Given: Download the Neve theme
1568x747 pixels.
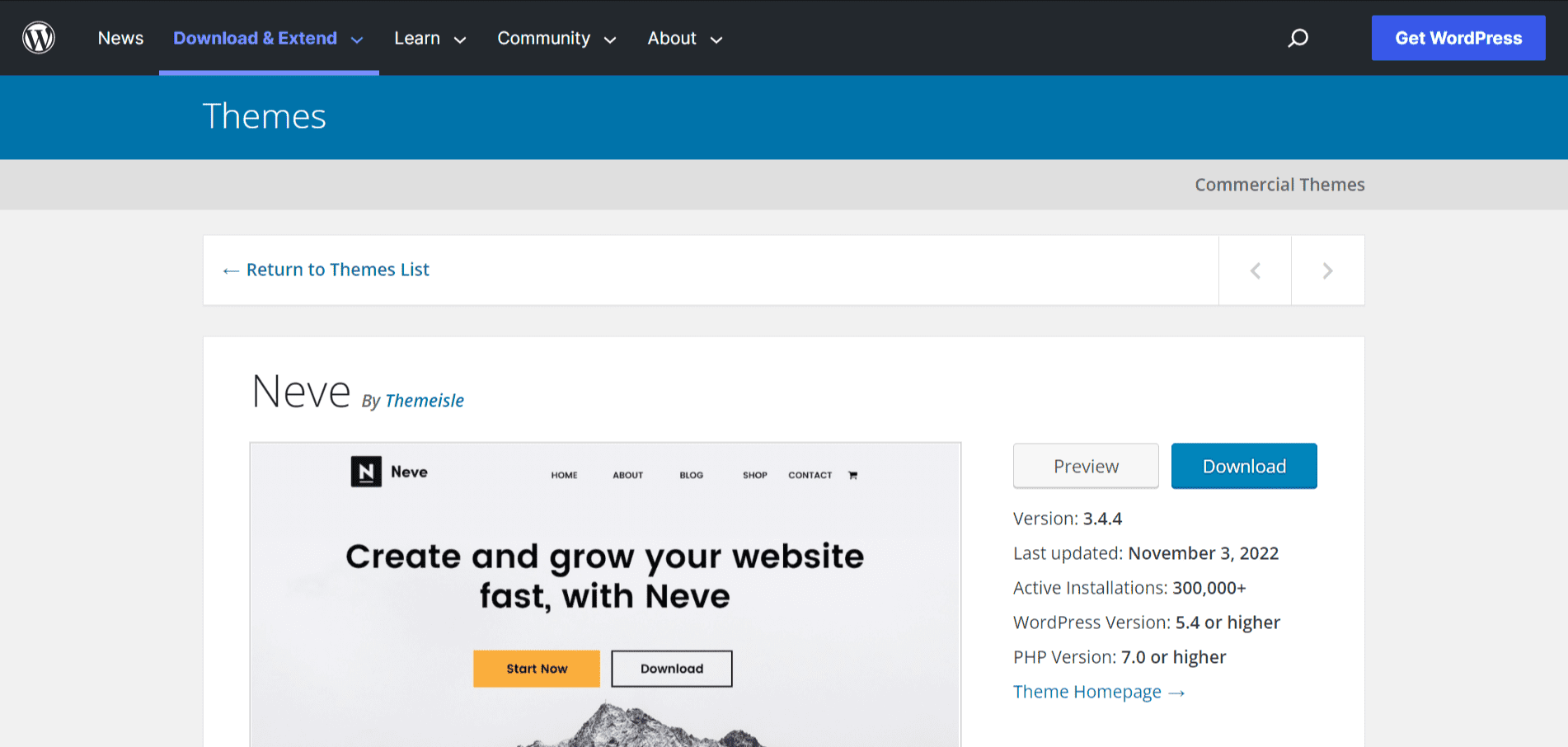Looking at the screenshot, I should 1243,466.
